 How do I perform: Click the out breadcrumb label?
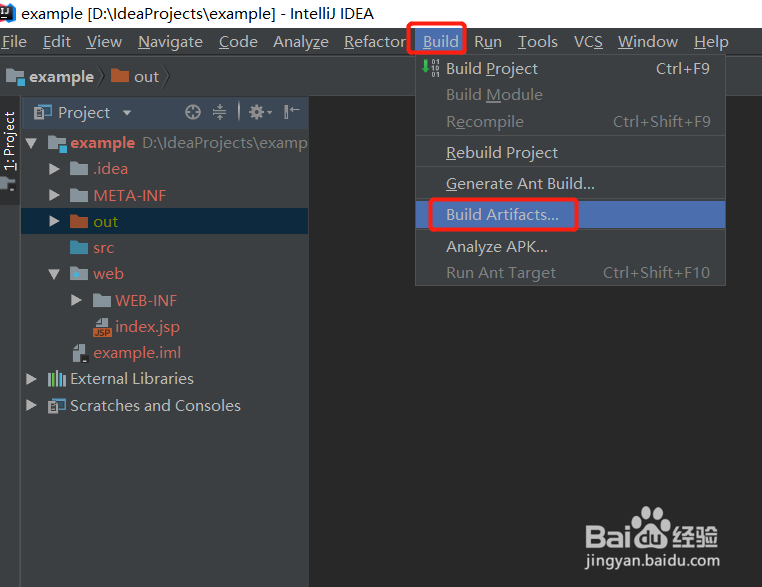tap(146, 77)
